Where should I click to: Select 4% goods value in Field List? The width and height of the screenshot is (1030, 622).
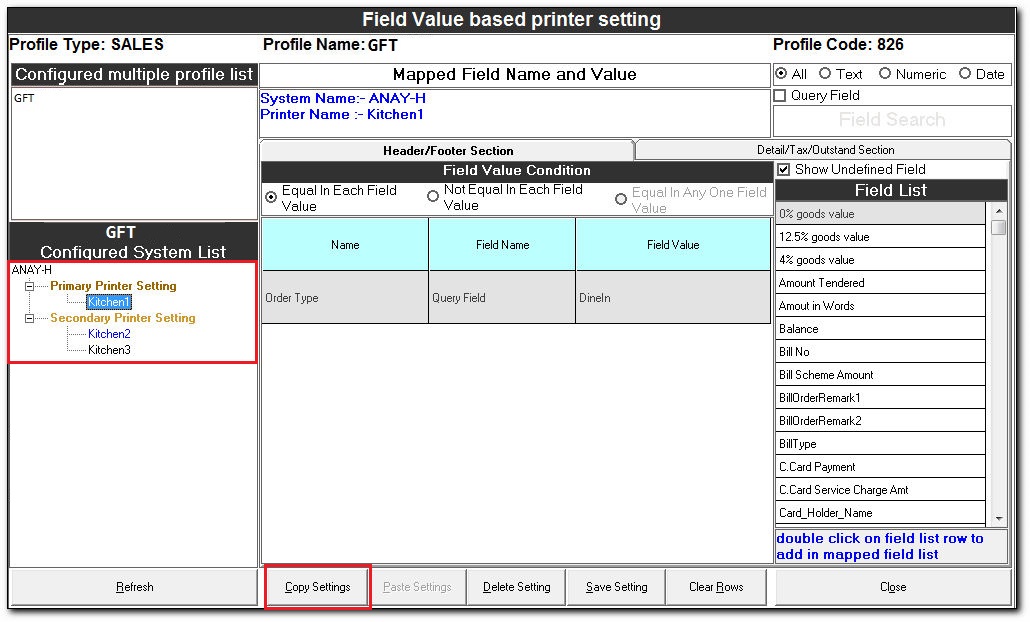coord(880,259)
